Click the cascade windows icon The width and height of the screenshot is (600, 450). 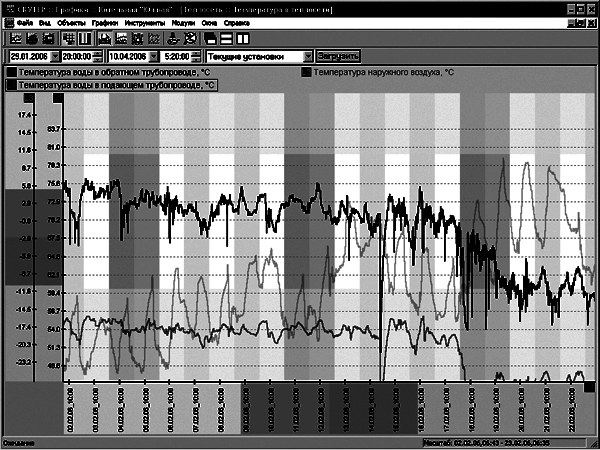pos(210,39)
